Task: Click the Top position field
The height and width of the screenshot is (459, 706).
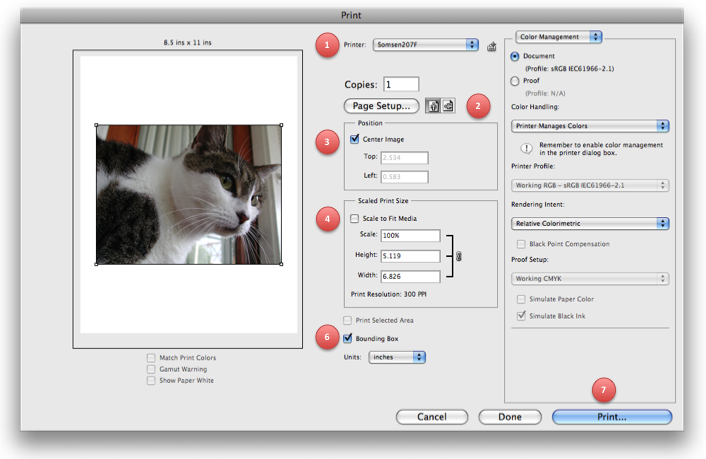Action: tap(404, 158)
